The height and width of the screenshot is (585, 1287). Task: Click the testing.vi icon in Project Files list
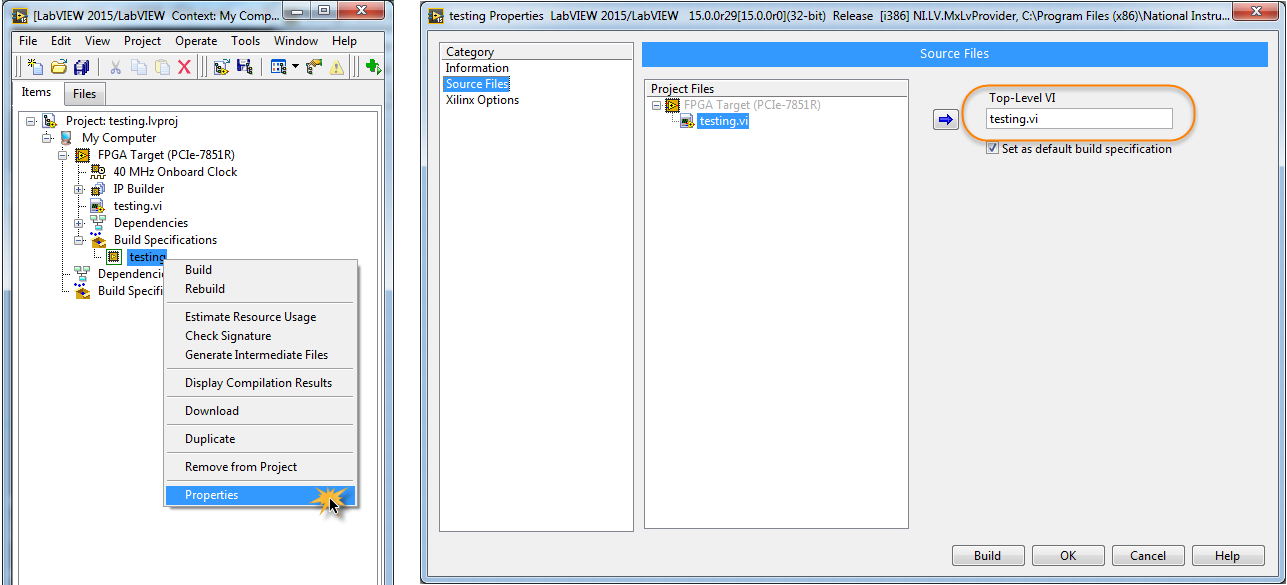point(689,121)
